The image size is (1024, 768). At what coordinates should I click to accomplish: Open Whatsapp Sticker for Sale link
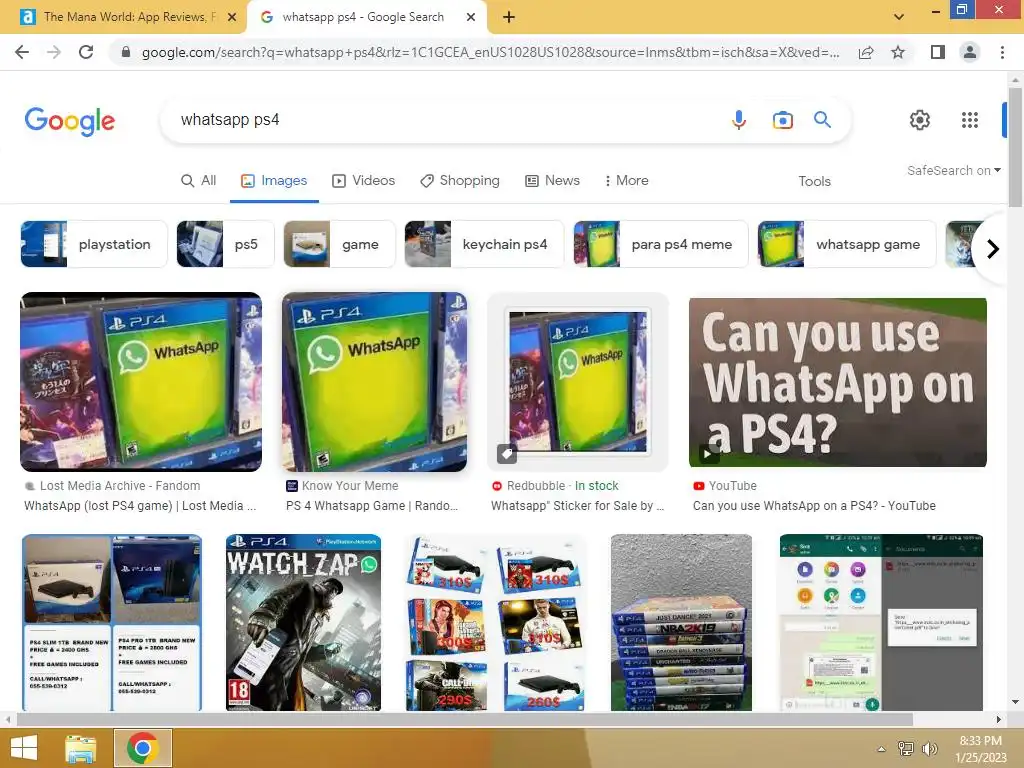coord(577,505)
